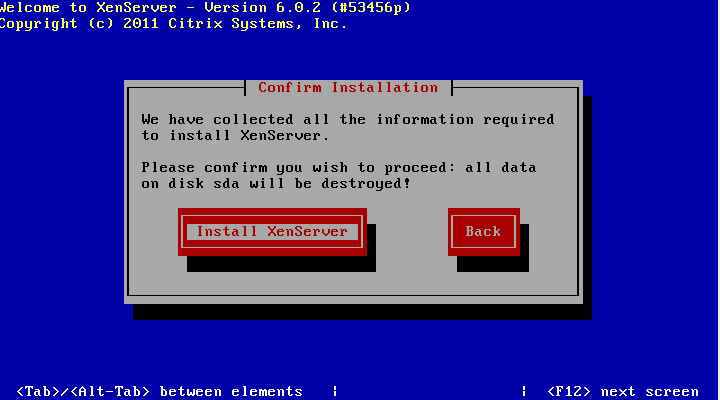The width and height of the screenshot is (720, 400).
Task: Click the 'next screen' footer hint
Action: (649, 391)
